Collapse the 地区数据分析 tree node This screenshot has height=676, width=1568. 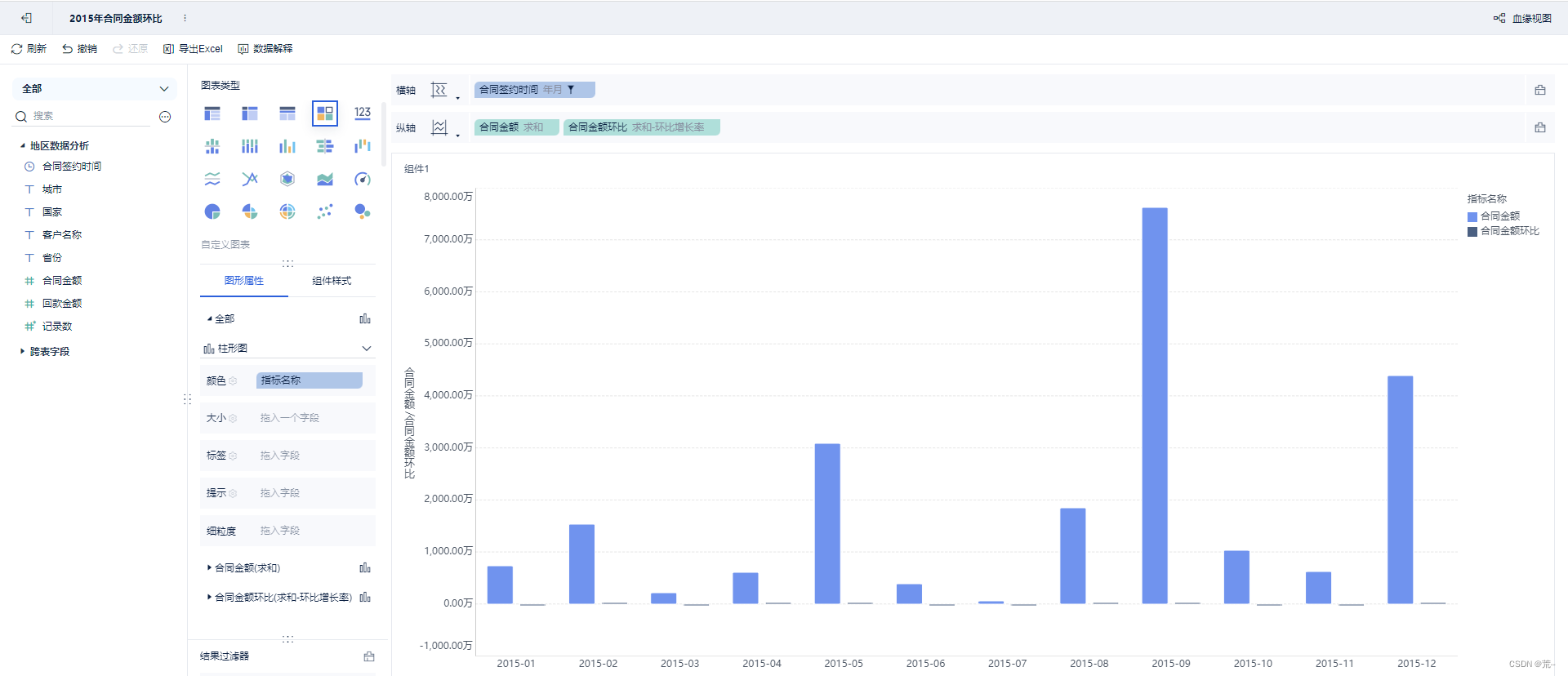coord(22,146)
